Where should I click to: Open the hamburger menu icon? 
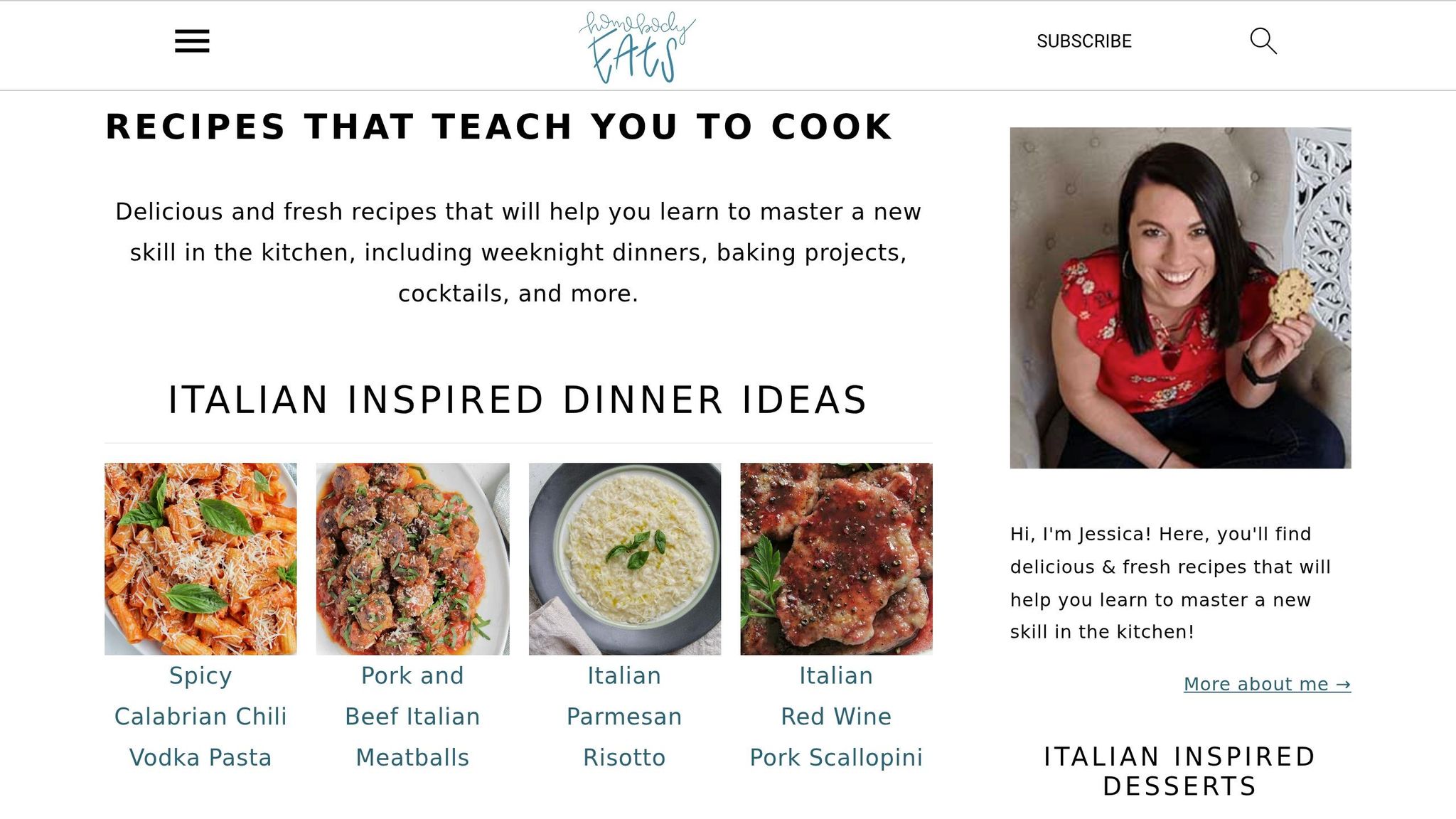coord(192,41)
